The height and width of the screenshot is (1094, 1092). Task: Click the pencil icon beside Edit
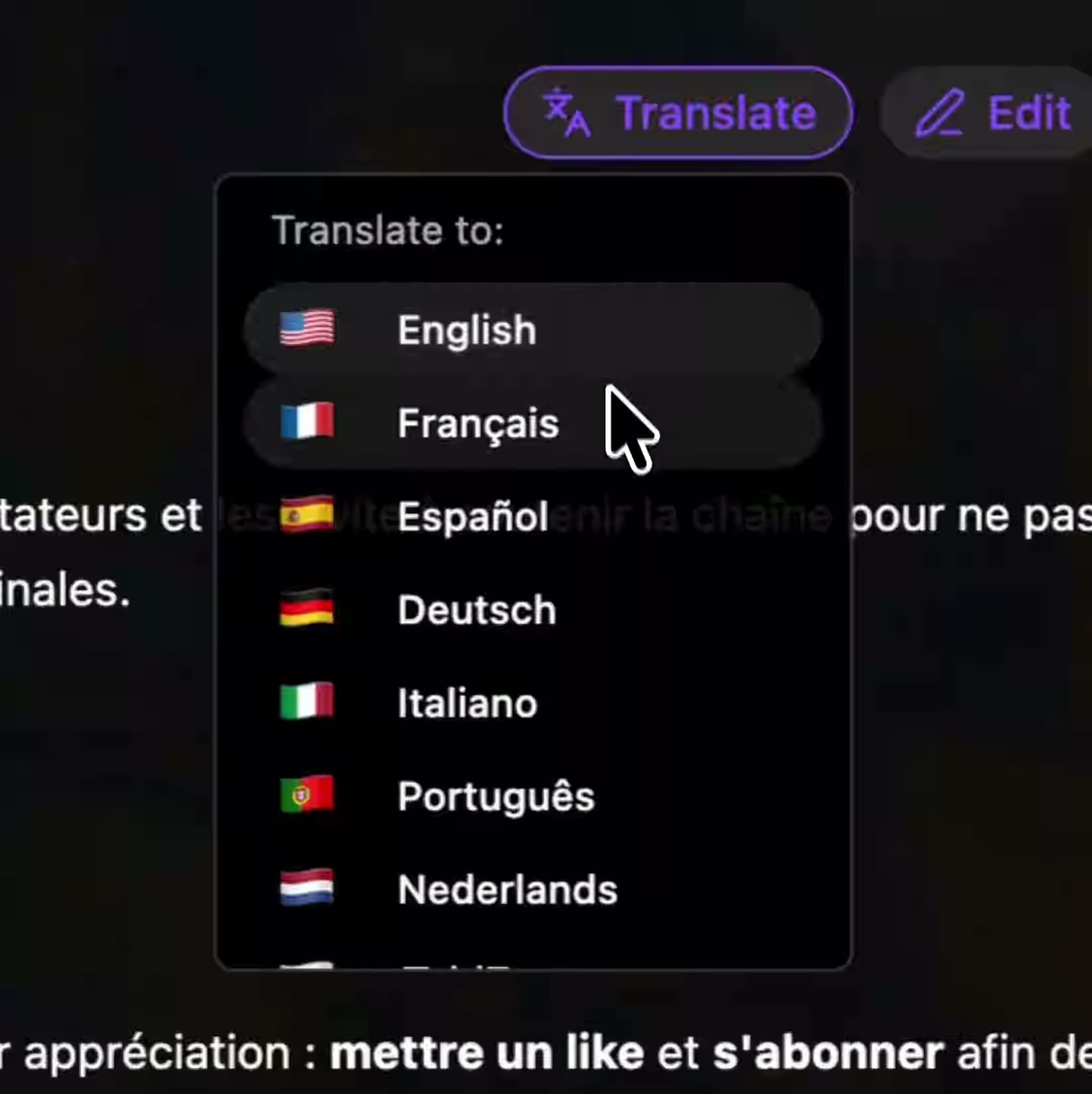click(x=940, y=112)
